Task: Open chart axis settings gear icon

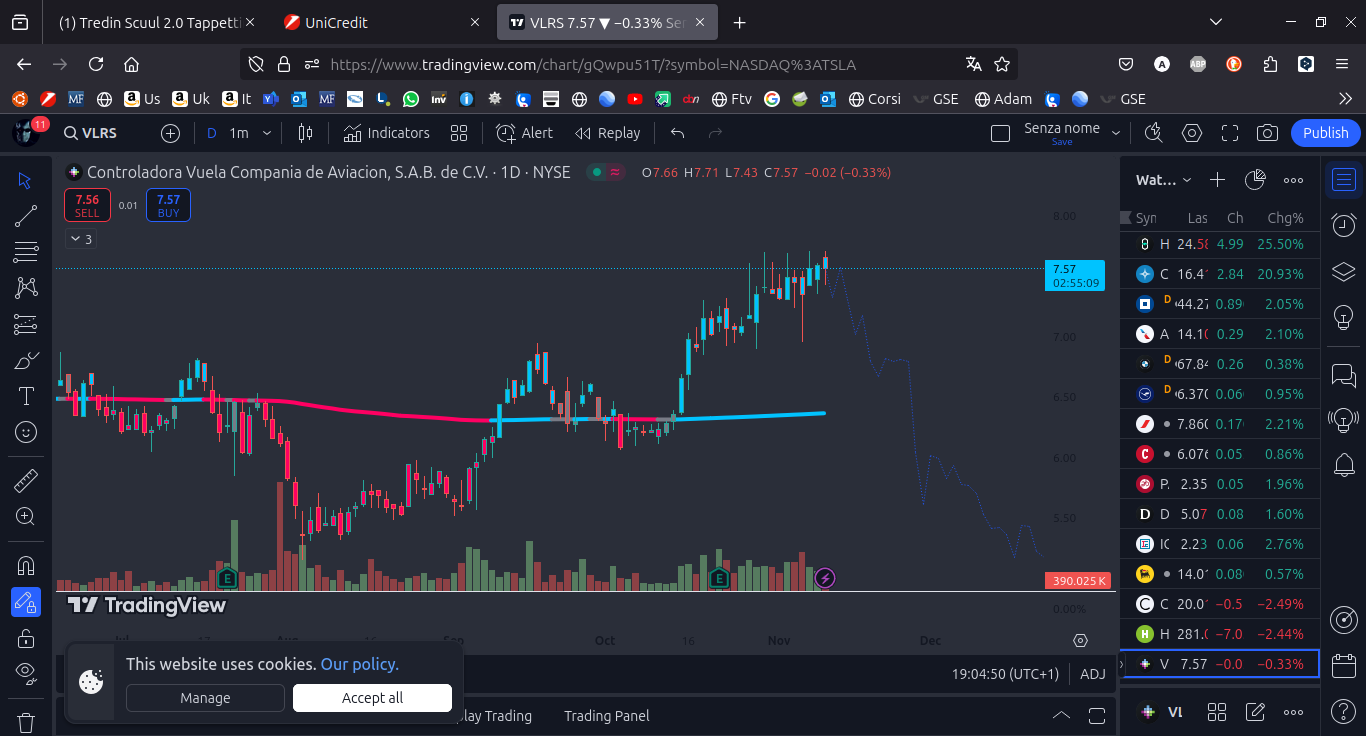Action: pyautogui.click(x=1080, y=640)
